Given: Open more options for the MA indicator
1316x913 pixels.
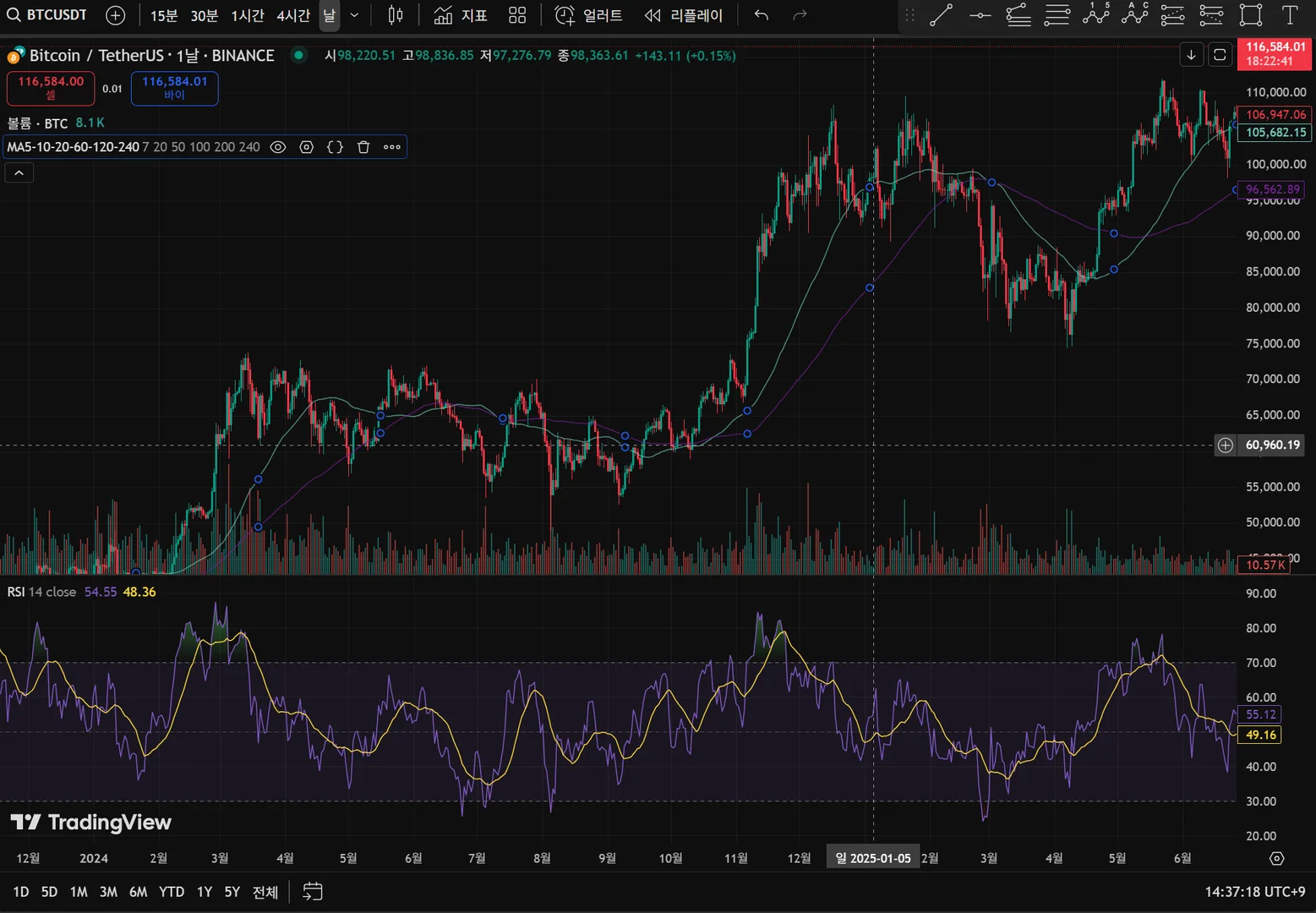Looking at the screenshot, I should click(x=392, y=147).
